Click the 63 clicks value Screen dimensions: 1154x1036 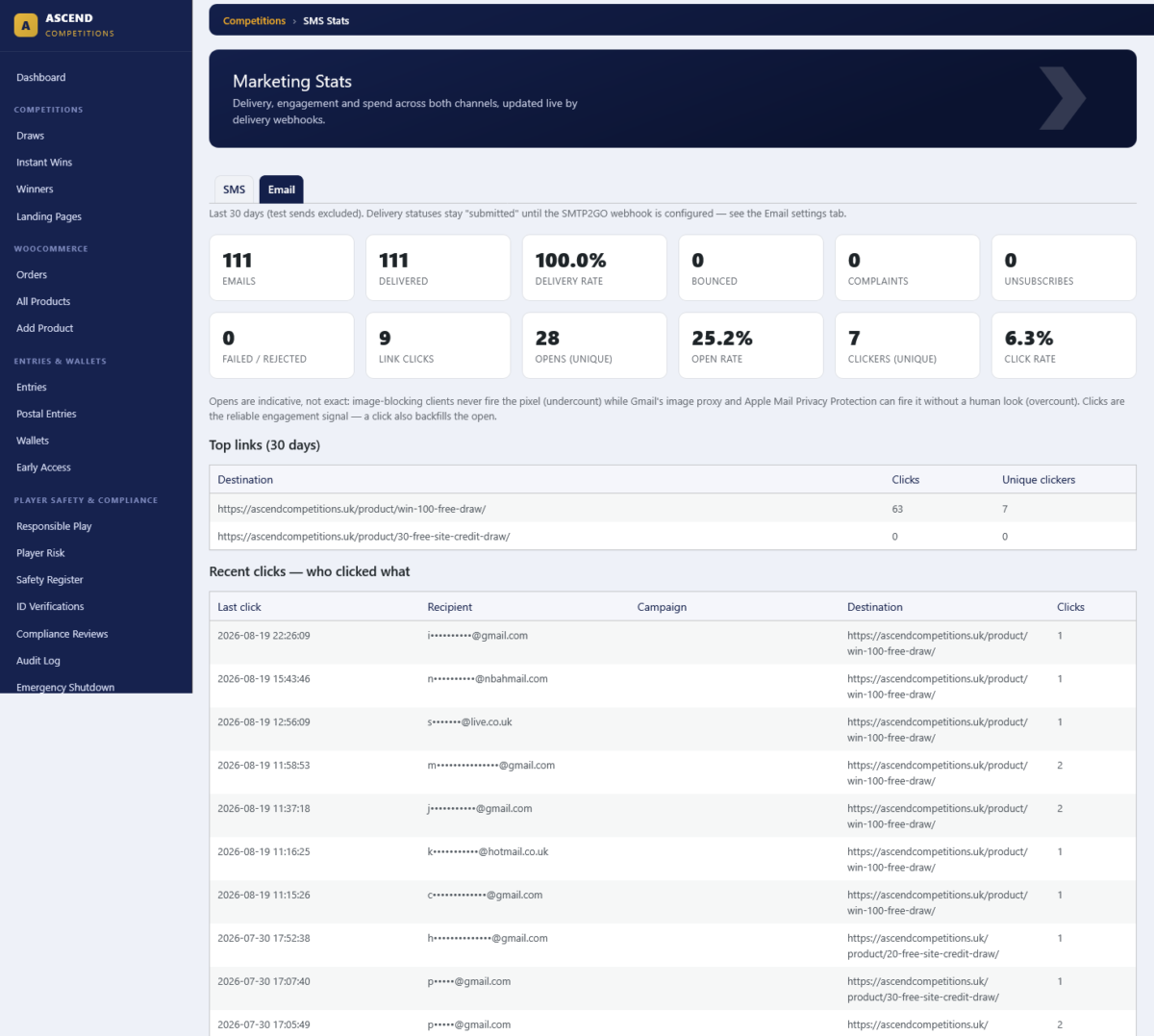coord(897,509)
